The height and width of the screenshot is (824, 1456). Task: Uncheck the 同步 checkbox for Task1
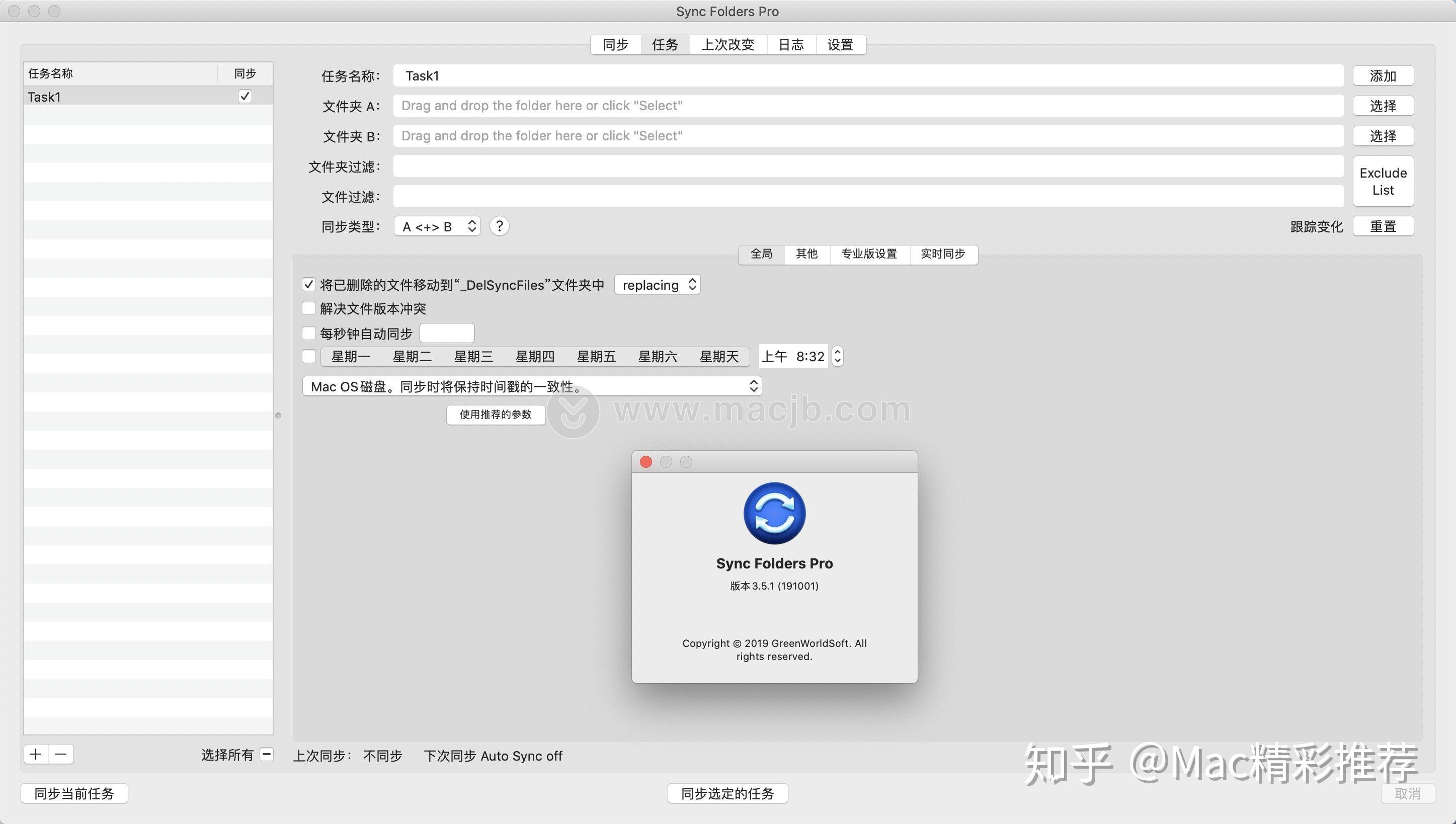point(245,96)
